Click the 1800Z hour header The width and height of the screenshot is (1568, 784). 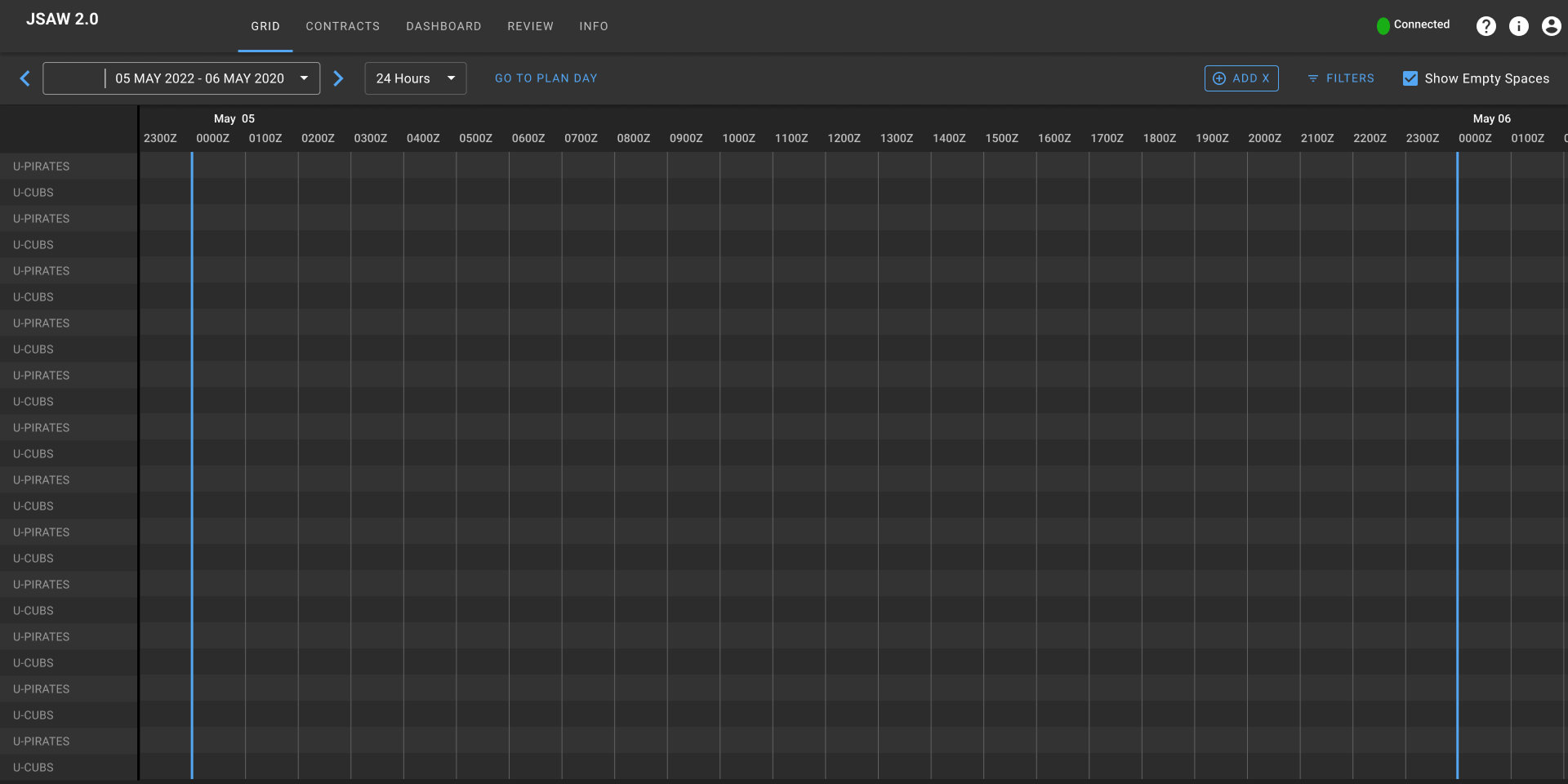[1160, 138]
